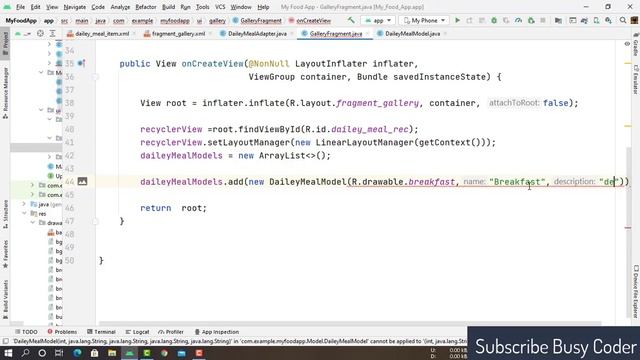Click the onCreateView breadcrumb in navigation bar
Viewport: 640px width, 360px height.
click(309, 20)
